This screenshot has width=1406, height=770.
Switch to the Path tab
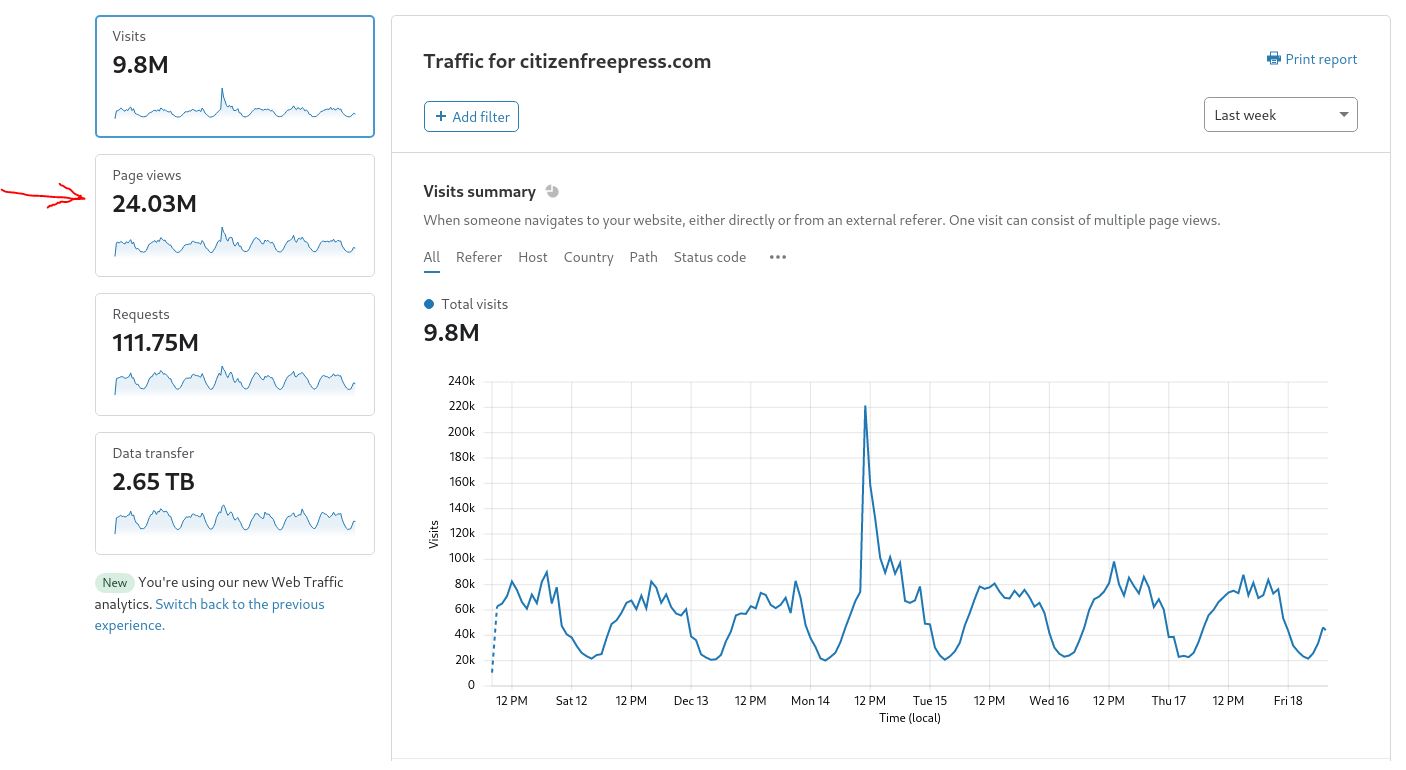coord(644,257)
